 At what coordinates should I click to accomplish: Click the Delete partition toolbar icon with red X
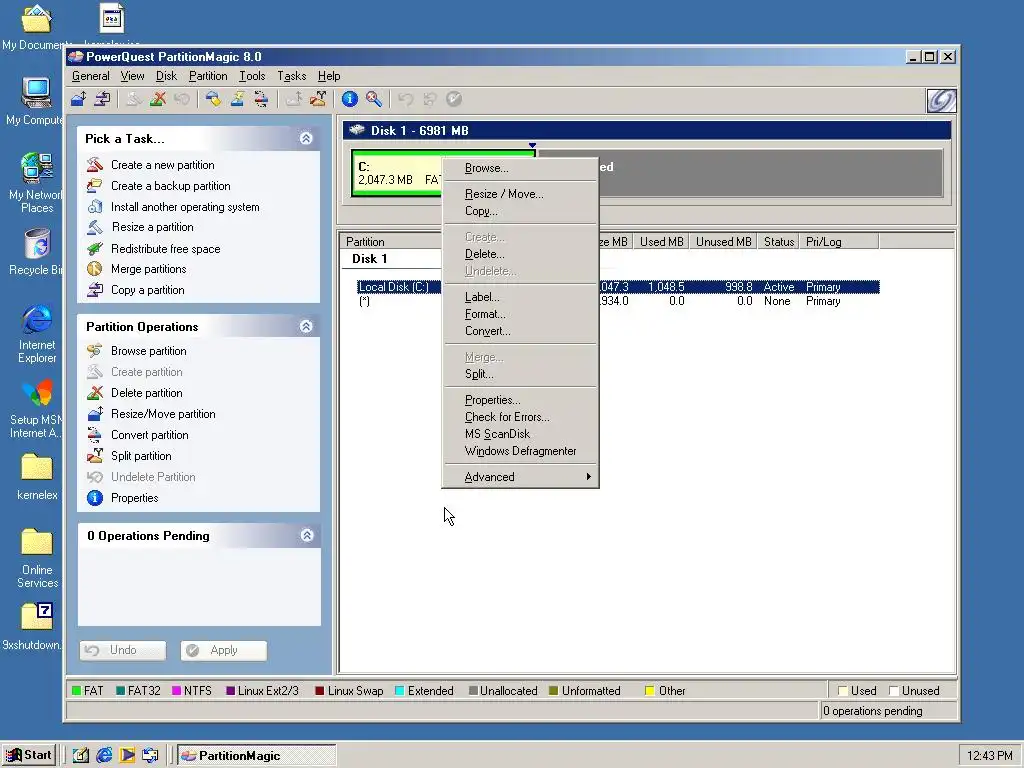coord(157,99)
